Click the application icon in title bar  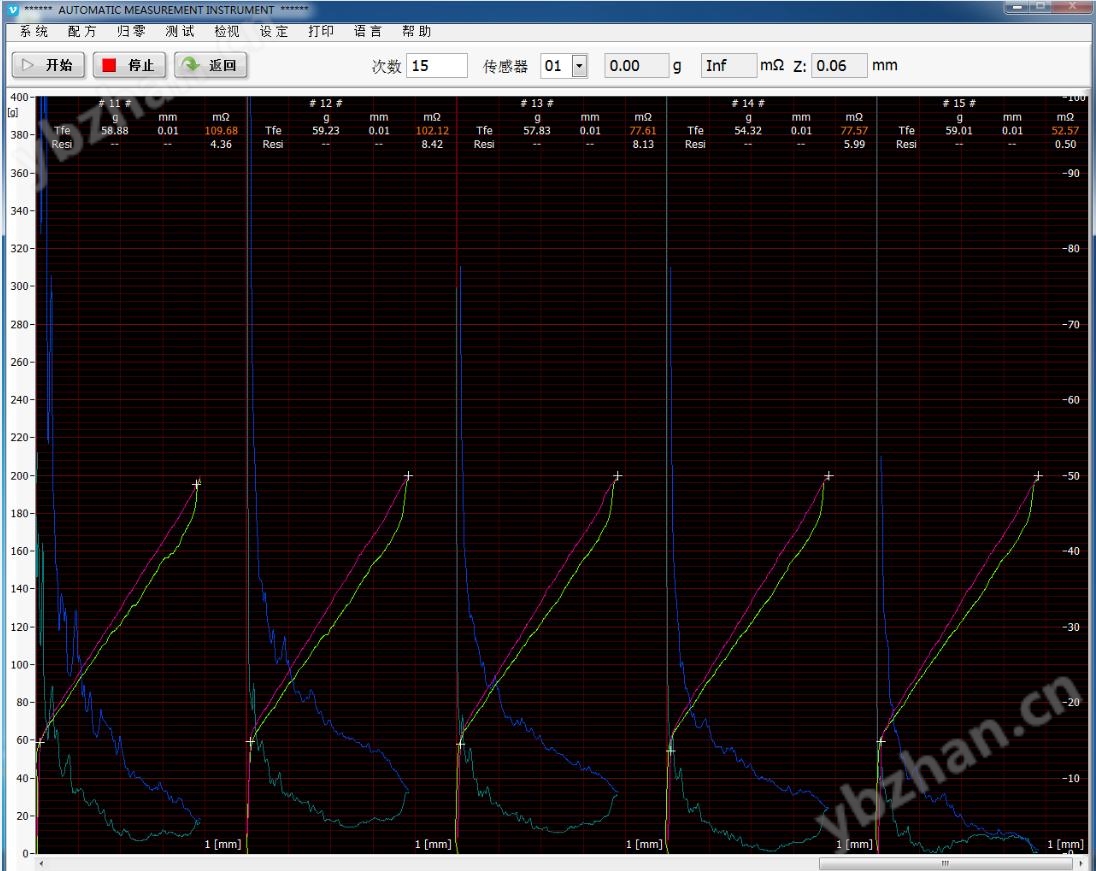tap(13, 10)
